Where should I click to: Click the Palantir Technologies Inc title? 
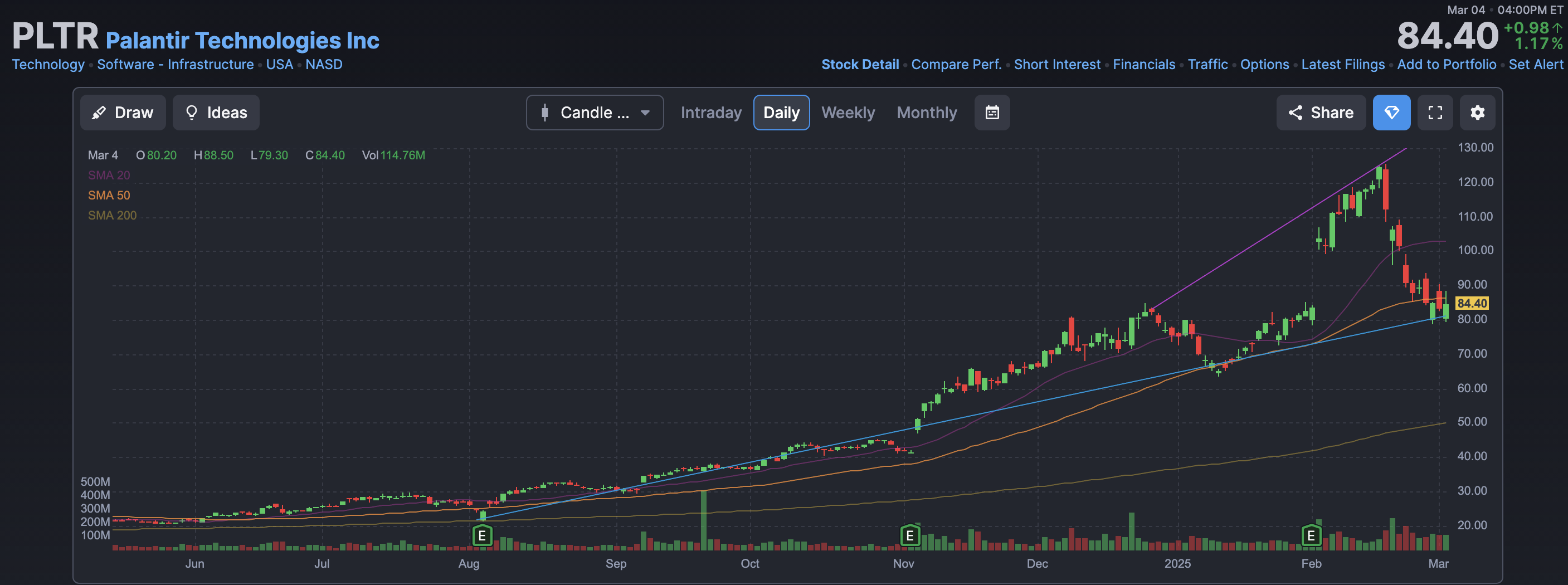[242, 41]
